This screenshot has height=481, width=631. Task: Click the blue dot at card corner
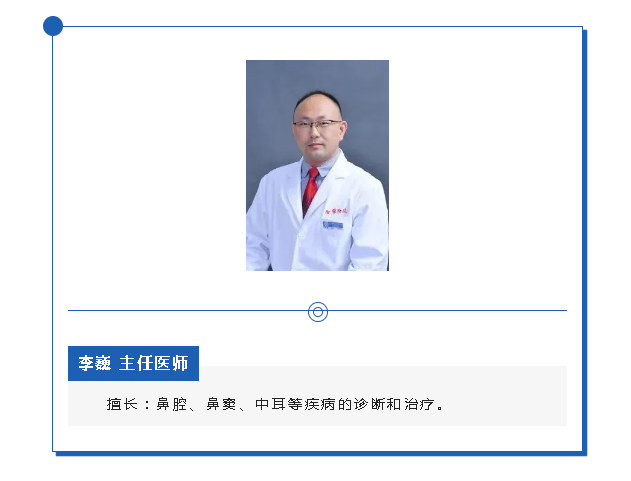click(53, 26)
